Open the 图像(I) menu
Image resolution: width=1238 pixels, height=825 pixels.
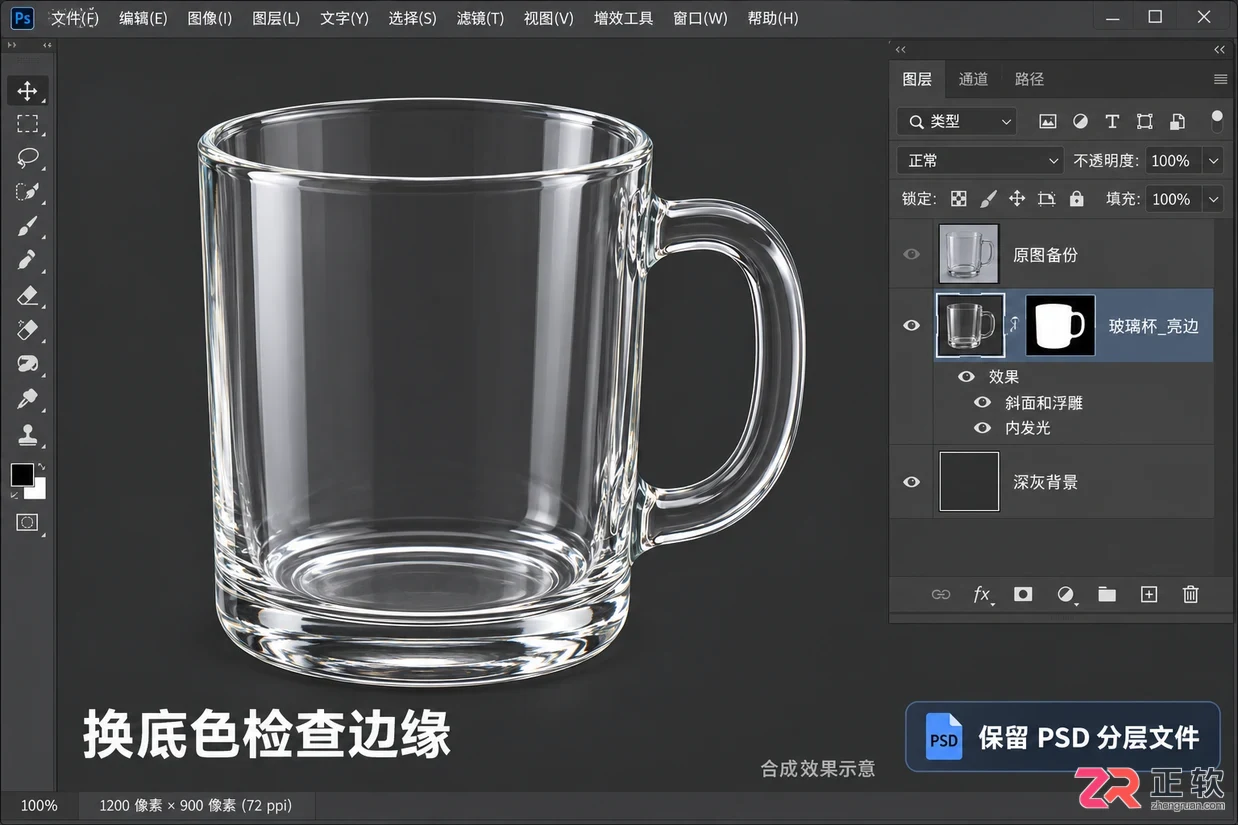(210, 18)
